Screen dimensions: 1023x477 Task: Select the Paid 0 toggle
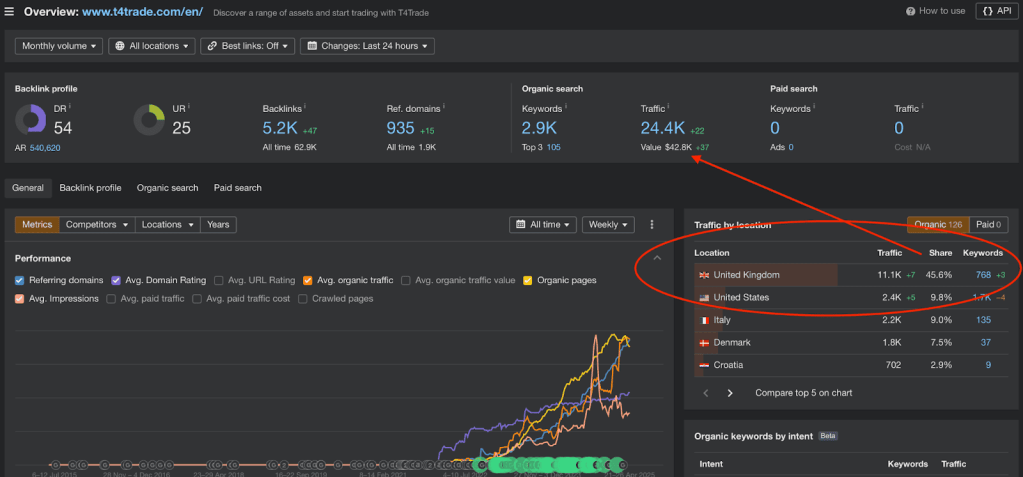989,224
